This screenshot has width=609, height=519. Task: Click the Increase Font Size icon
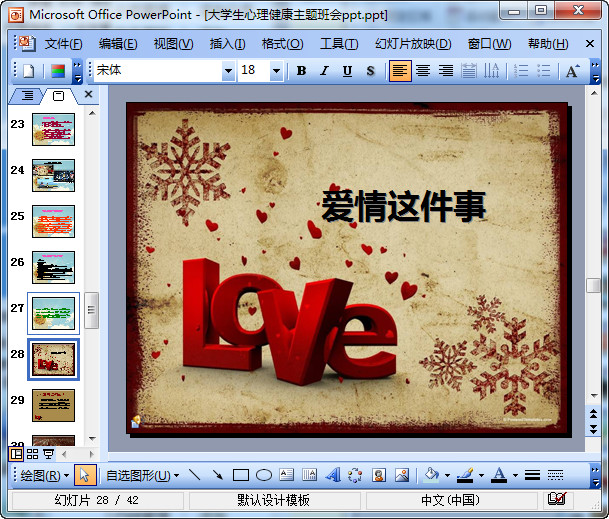(x=572, y=71)
